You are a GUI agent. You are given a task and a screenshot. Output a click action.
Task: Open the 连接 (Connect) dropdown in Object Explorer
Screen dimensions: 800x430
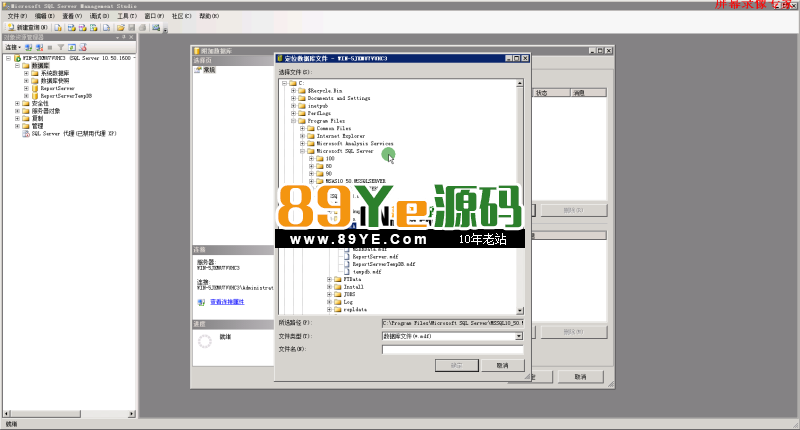13,47
